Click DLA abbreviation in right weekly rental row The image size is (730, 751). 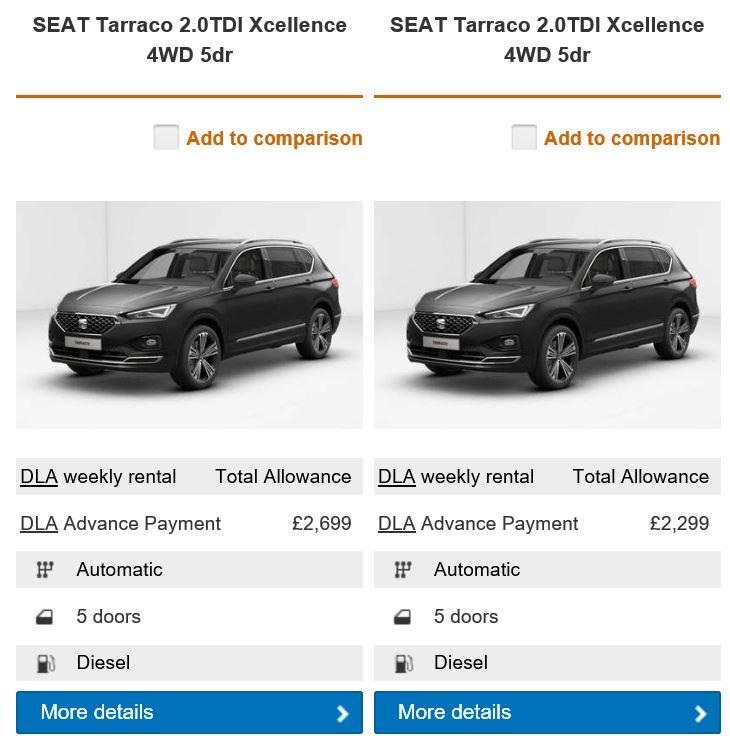397,477
